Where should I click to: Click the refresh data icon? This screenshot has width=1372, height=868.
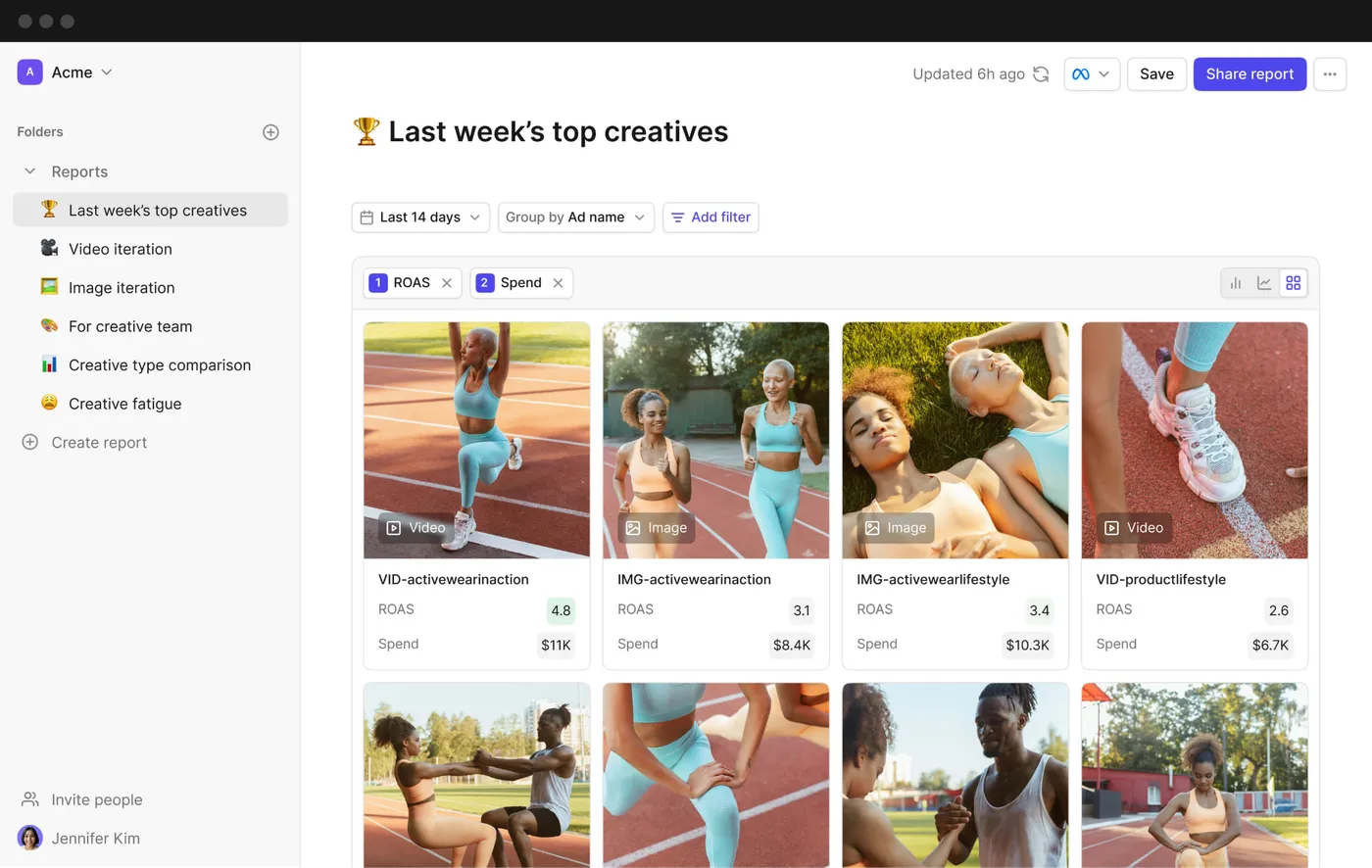click(x=1041, y=74)
